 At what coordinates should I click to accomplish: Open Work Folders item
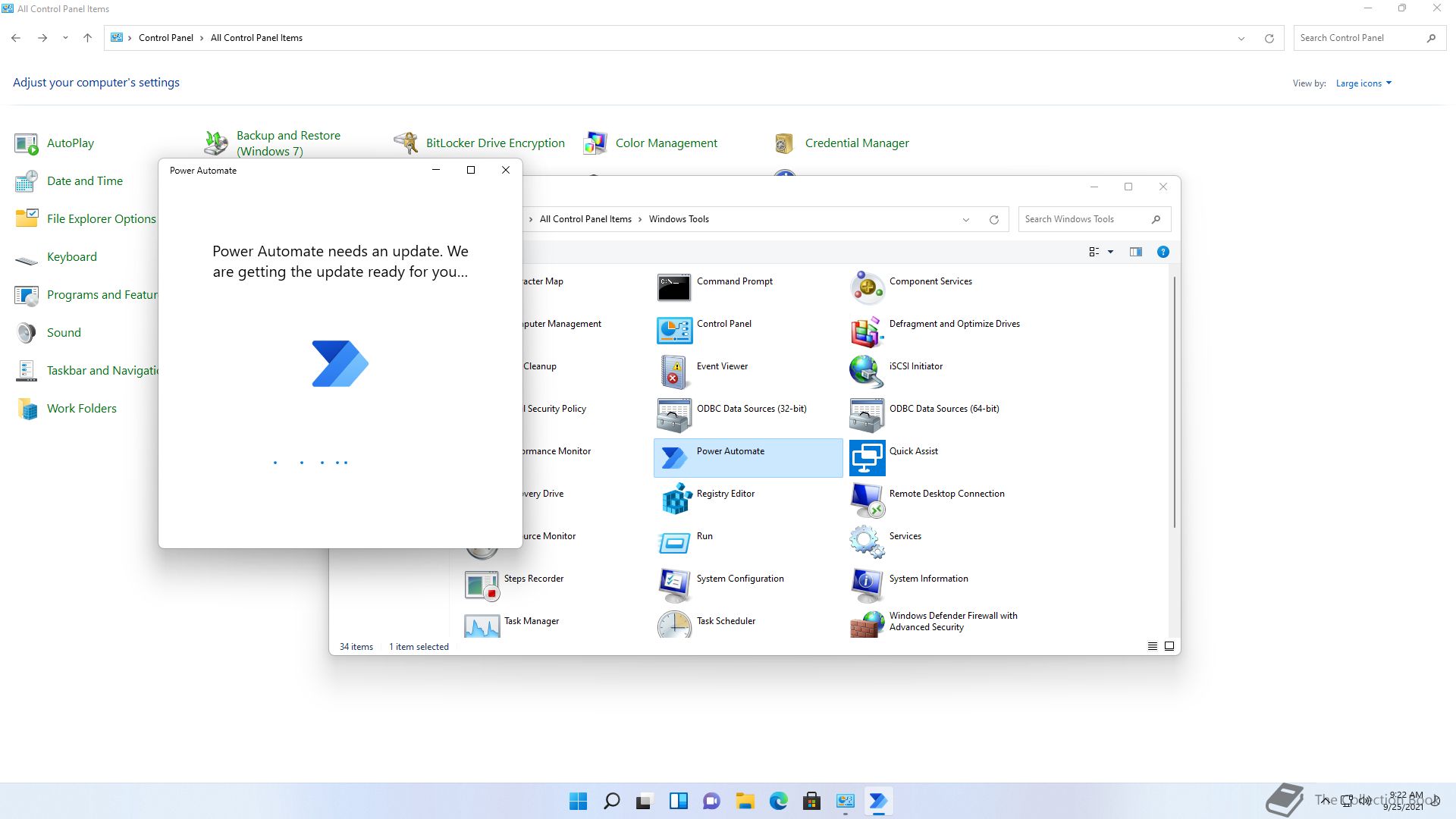click(x=65, y=409)
